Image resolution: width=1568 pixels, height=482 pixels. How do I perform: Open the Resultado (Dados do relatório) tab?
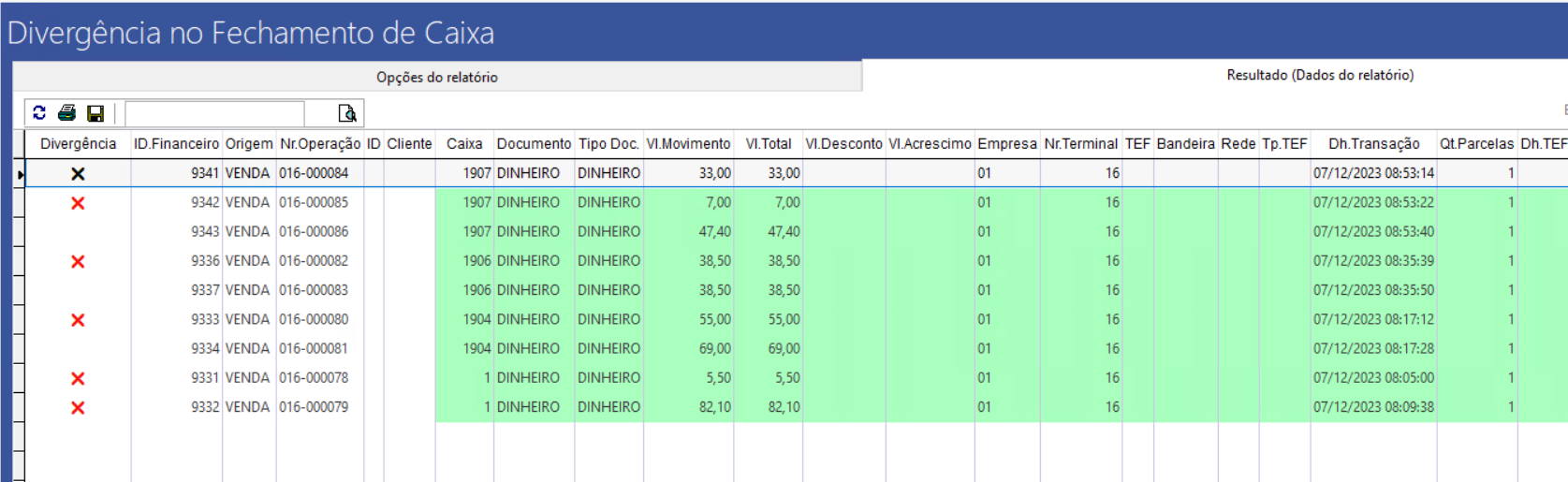(x=1319, y=75)
